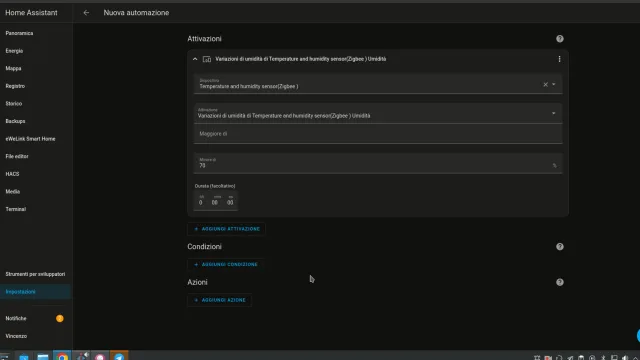640x360 pixels.
Task: Open the file manager taskbar icon
Action: point(43,356)
